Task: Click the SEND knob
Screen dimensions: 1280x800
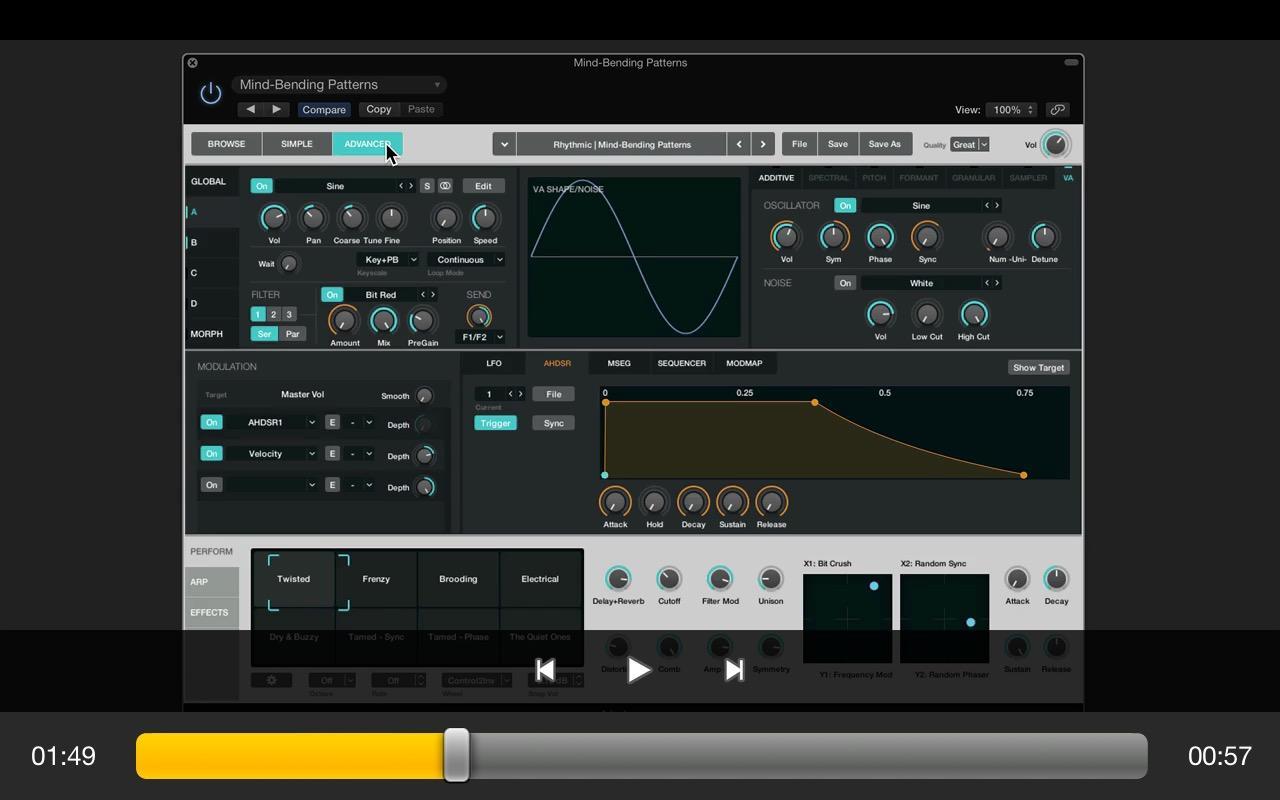Action: coord(479,316)
